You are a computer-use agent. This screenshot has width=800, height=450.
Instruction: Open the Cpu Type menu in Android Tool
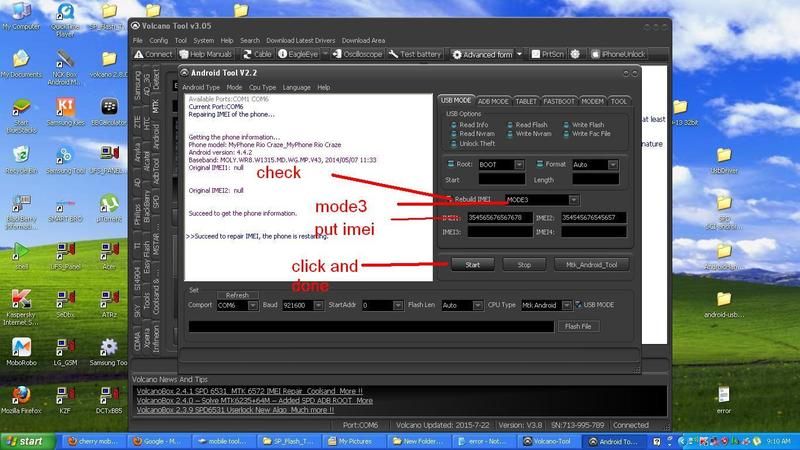[x=262, y=87]
